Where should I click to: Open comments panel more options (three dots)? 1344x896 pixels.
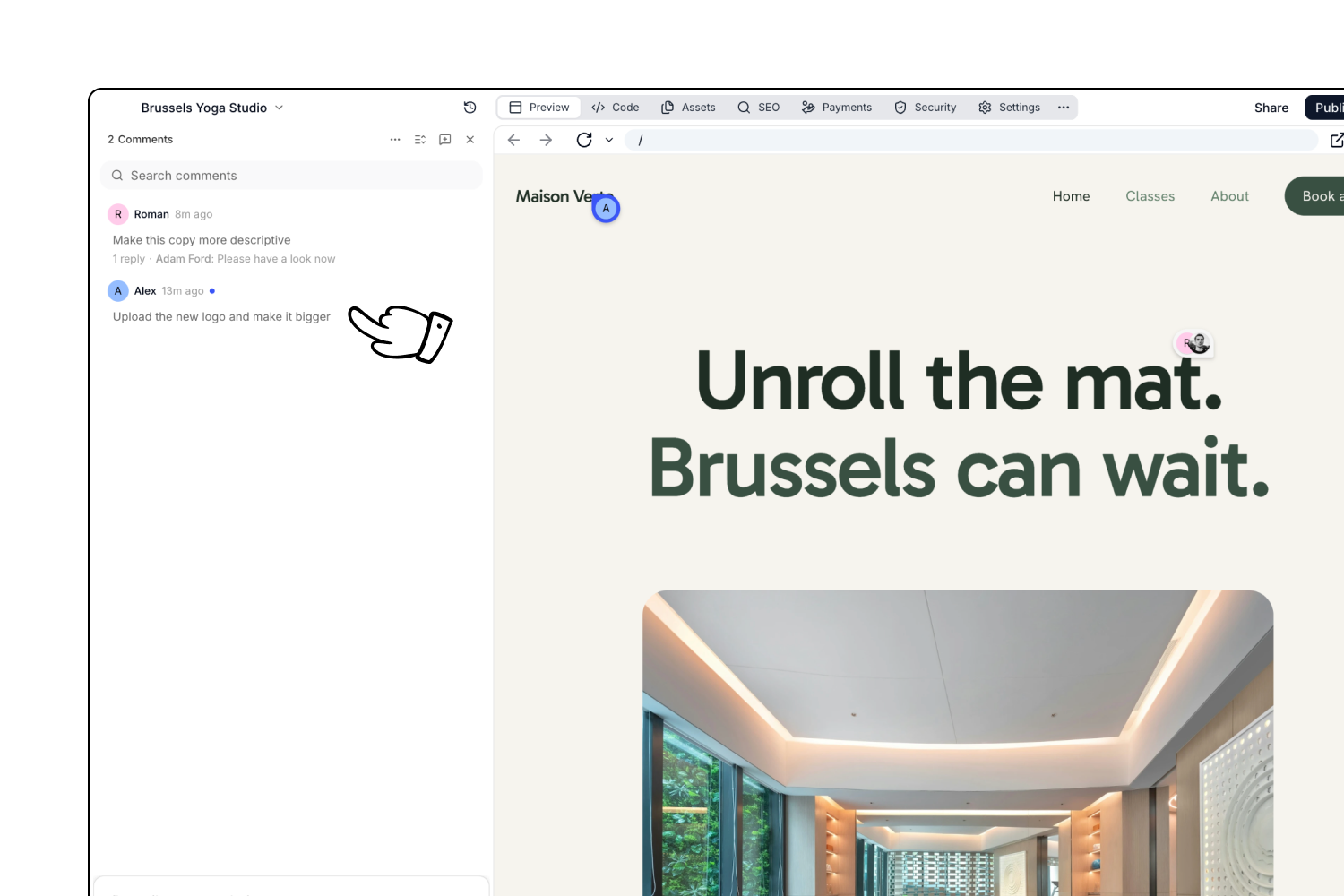coord(395,140)
